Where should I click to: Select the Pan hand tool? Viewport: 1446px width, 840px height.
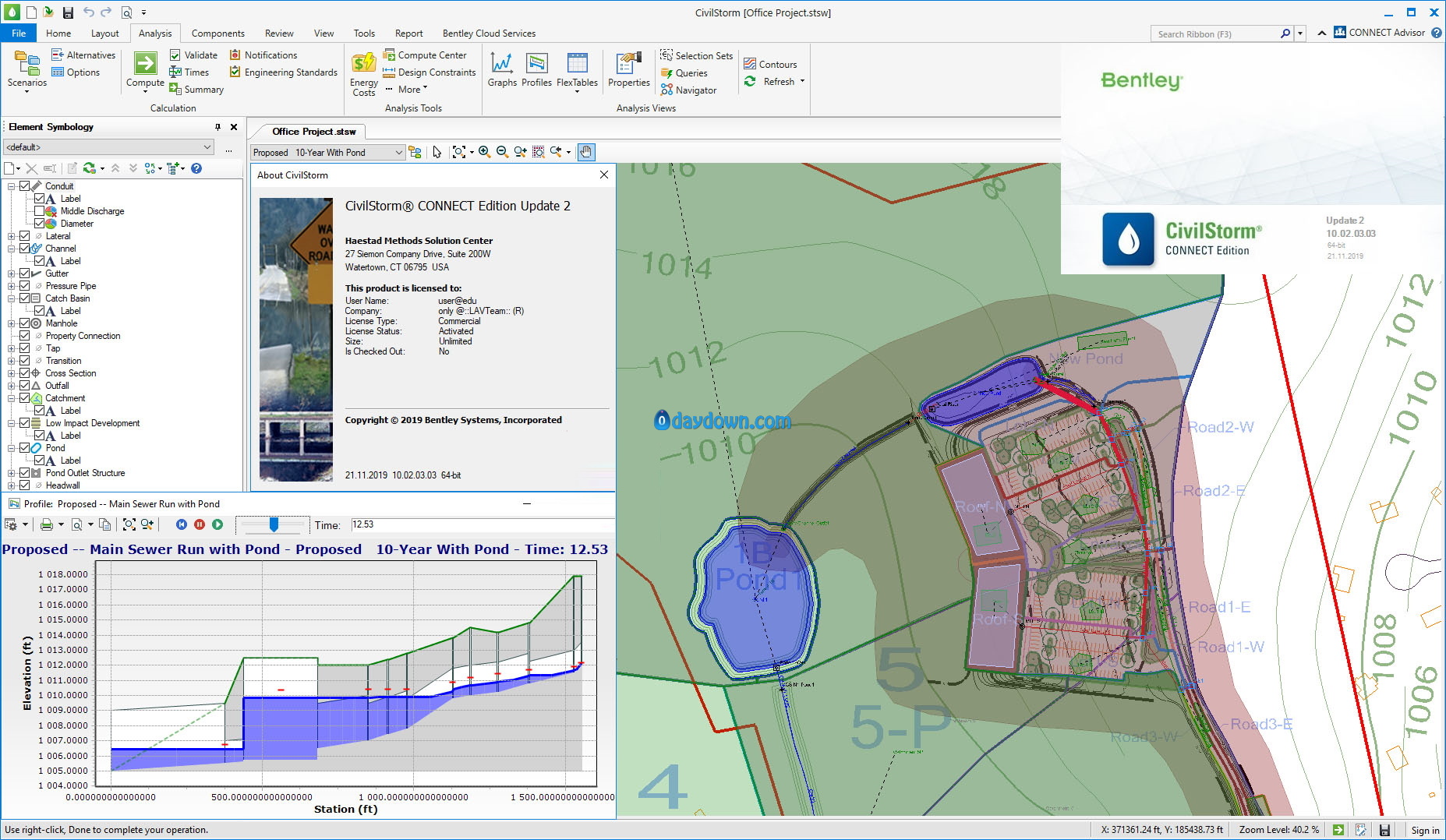(585, 152)
